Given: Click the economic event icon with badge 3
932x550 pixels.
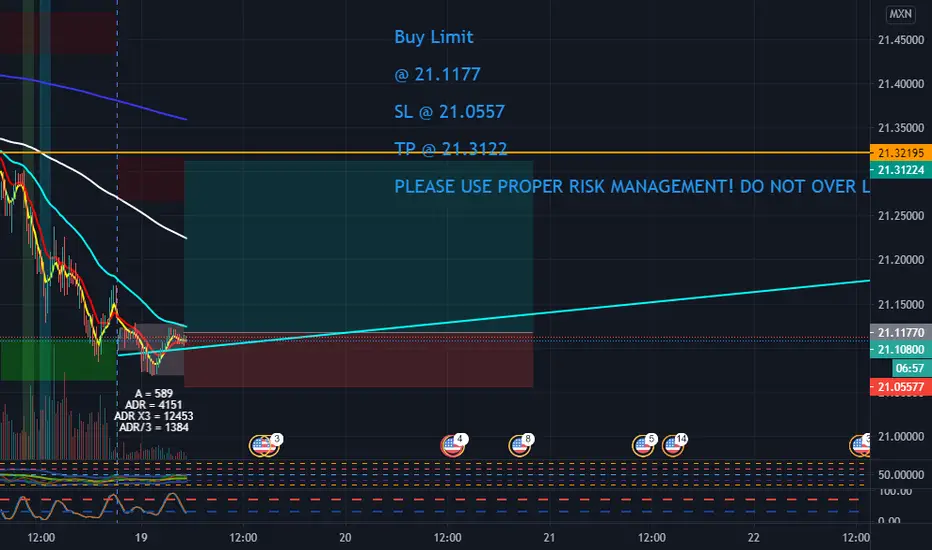Looking at the screenshot, I should pos(265,445).
